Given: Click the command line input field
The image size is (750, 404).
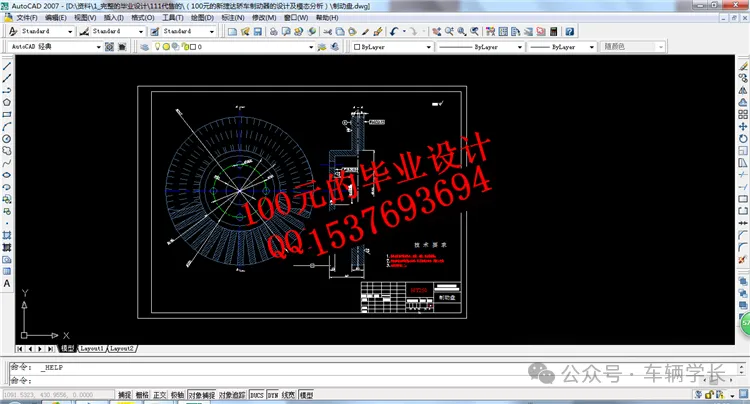Looking at the screenshot, I should point(373,381).
